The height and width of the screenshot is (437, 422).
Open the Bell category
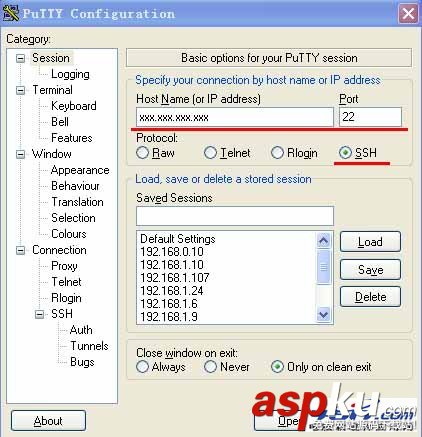pyautogui.click(x=60, y=122)
